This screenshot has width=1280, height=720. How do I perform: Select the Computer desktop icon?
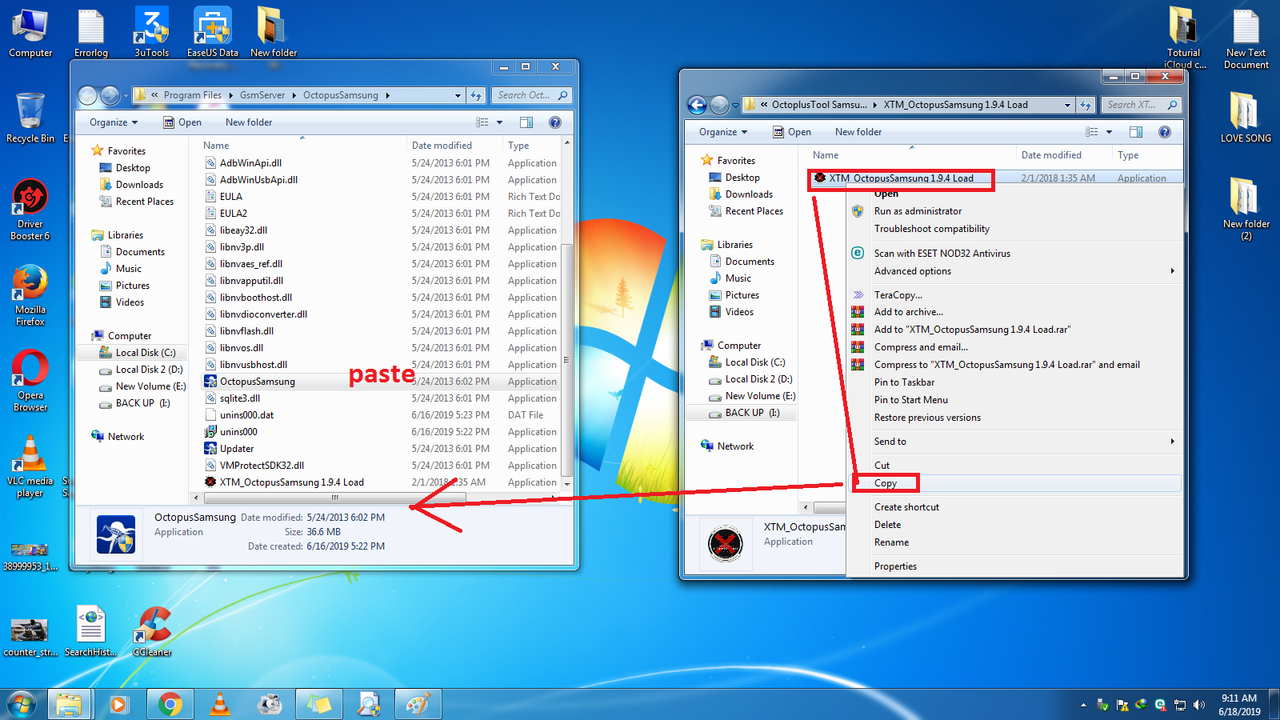[30, 32]
